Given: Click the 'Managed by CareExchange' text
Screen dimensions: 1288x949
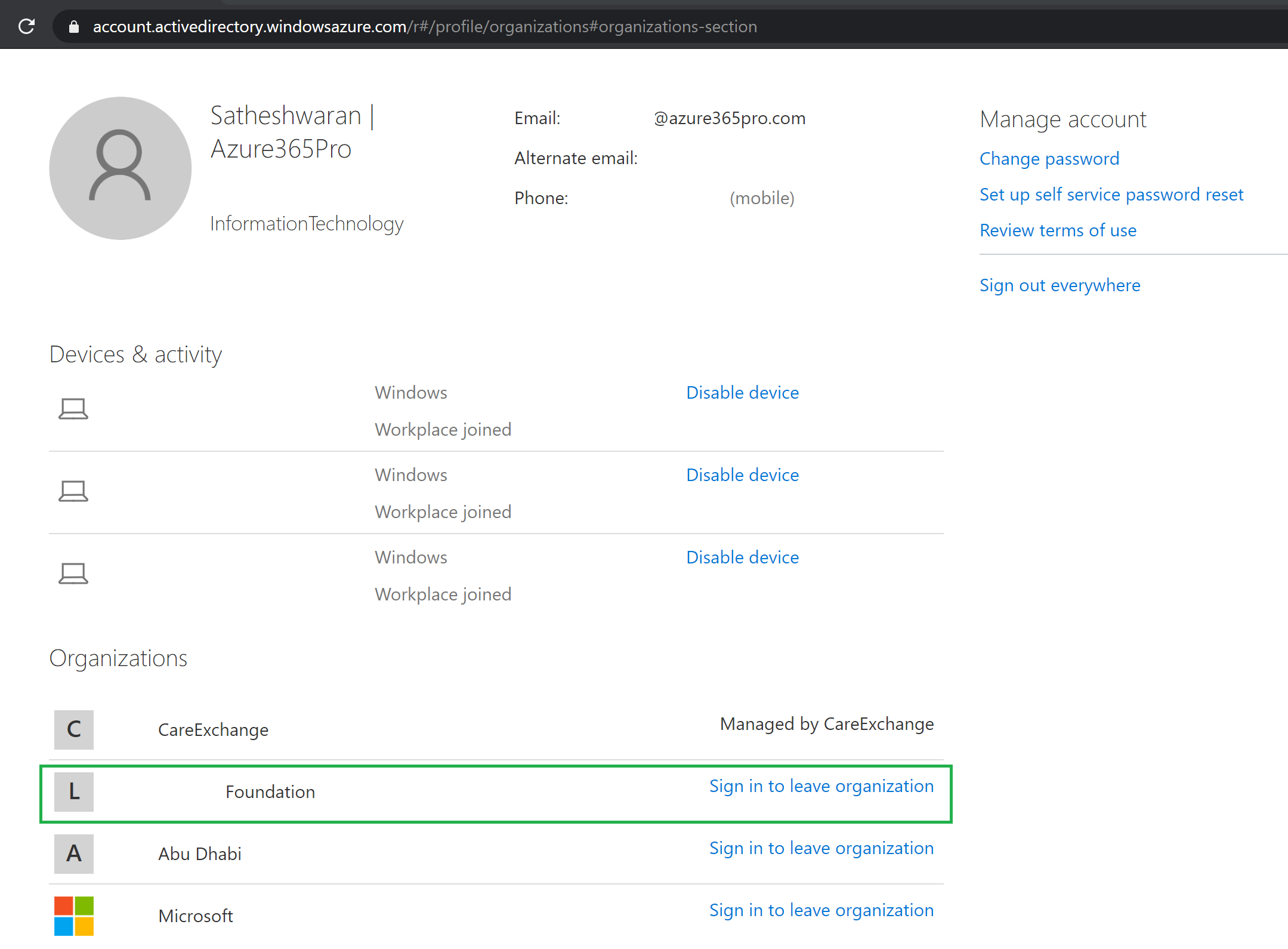Looking at the screenshot, I should click(827, 724).
